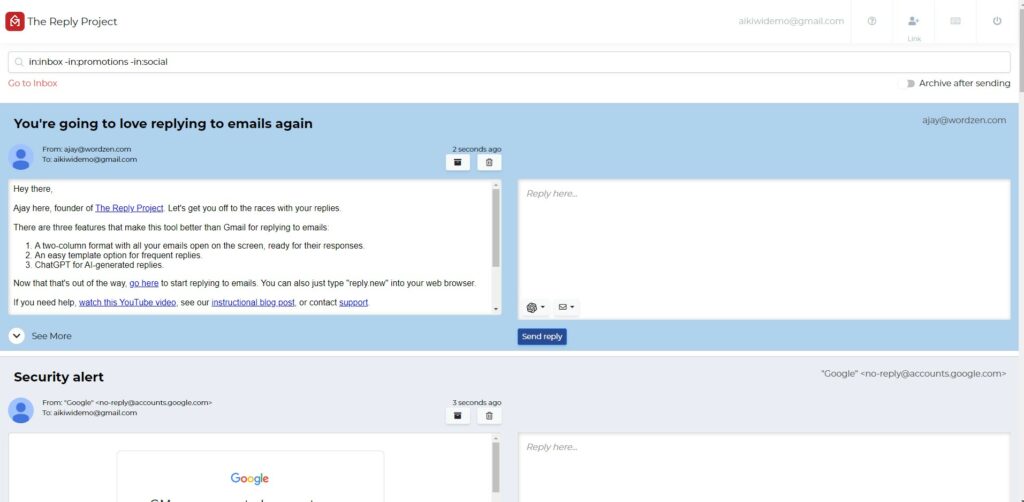This screenshot has height=502, width=1024.
Task: Click Security alert email body scrollbar thumb
Action: point(496,467)
